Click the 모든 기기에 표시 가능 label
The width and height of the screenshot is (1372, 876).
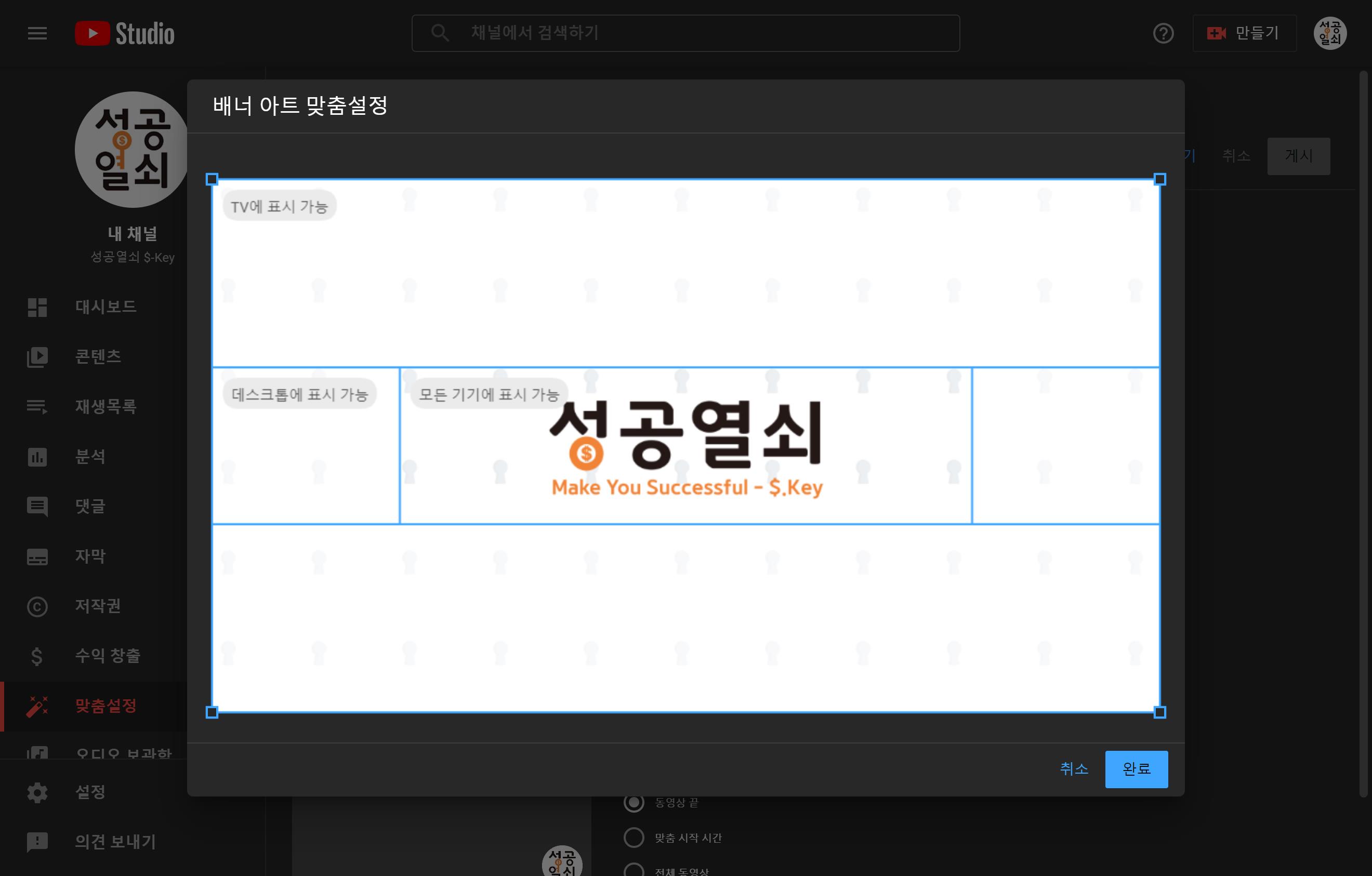pyautogui.click(x=489, y=394)
